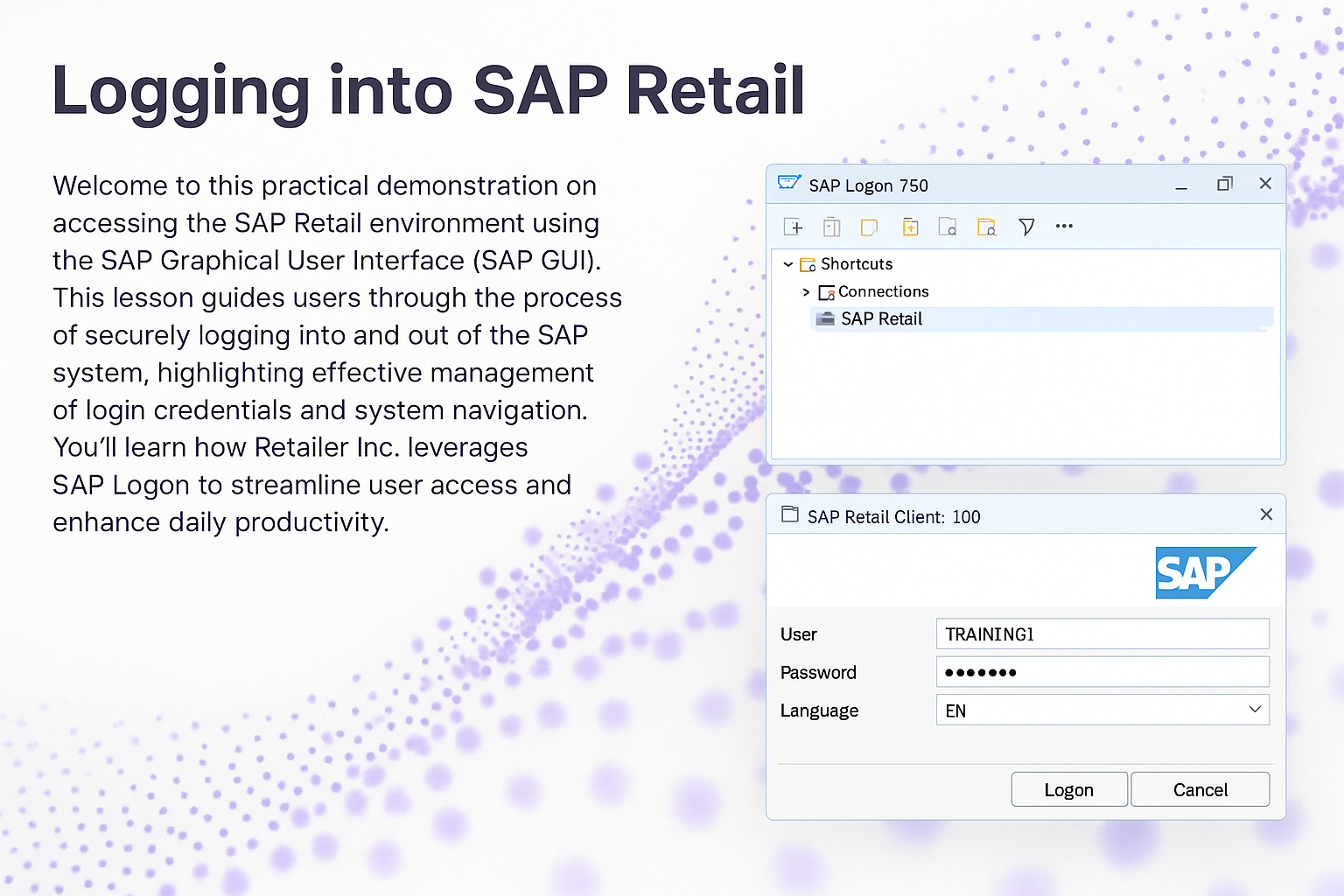Viewport: 1344px width, 896px height.
Task: Expand the Connections tree node
Action: click(807, 292)
